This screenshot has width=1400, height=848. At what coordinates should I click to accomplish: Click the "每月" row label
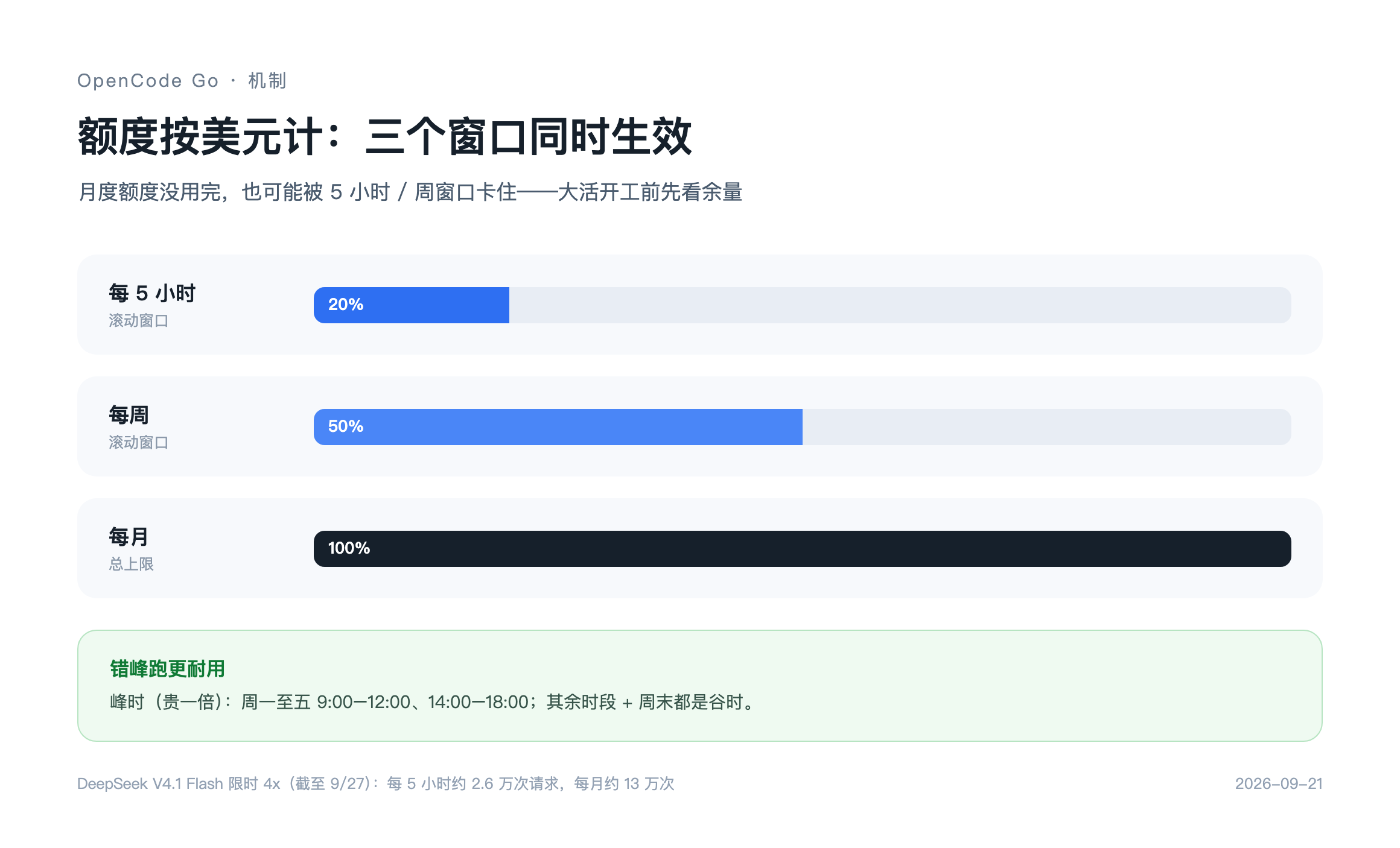(x=129, y=537)
